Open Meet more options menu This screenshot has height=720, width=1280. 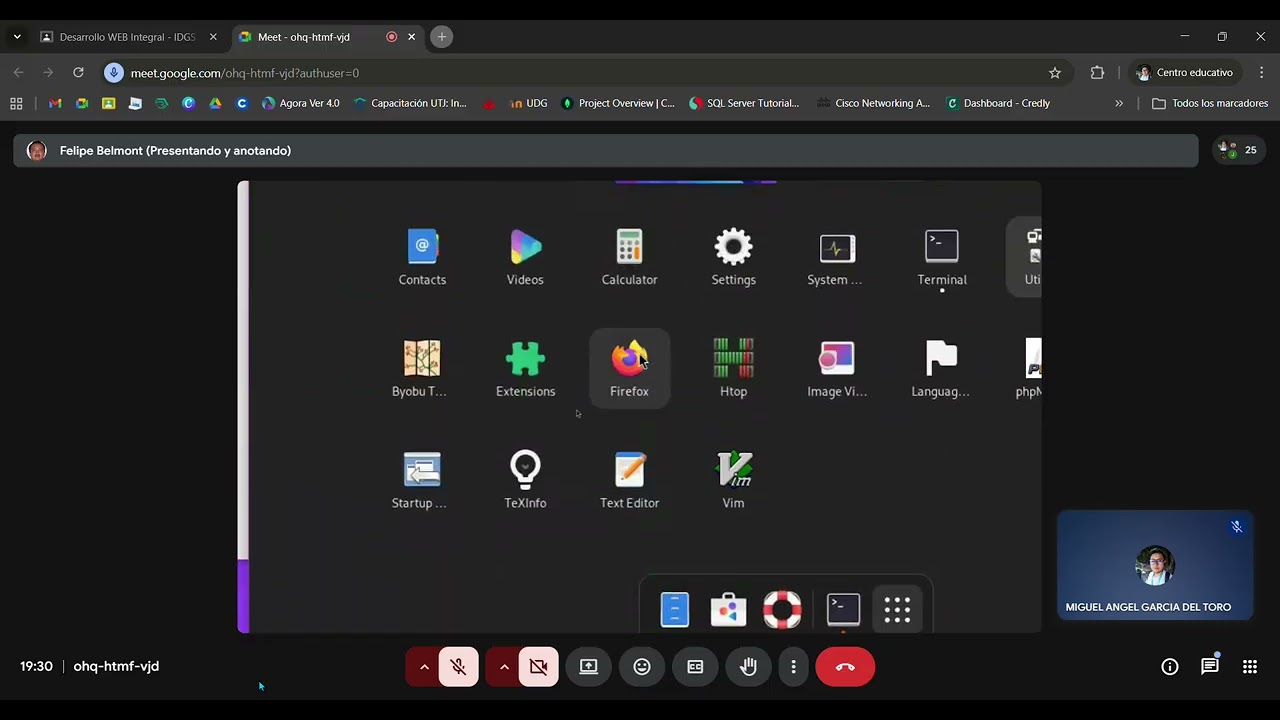[x=794, y=667]
